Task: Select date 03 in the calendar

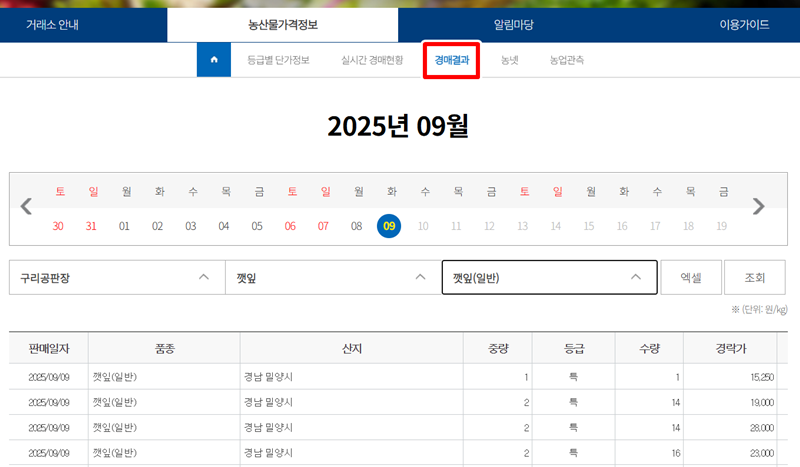Action: (x=191, y=226)
